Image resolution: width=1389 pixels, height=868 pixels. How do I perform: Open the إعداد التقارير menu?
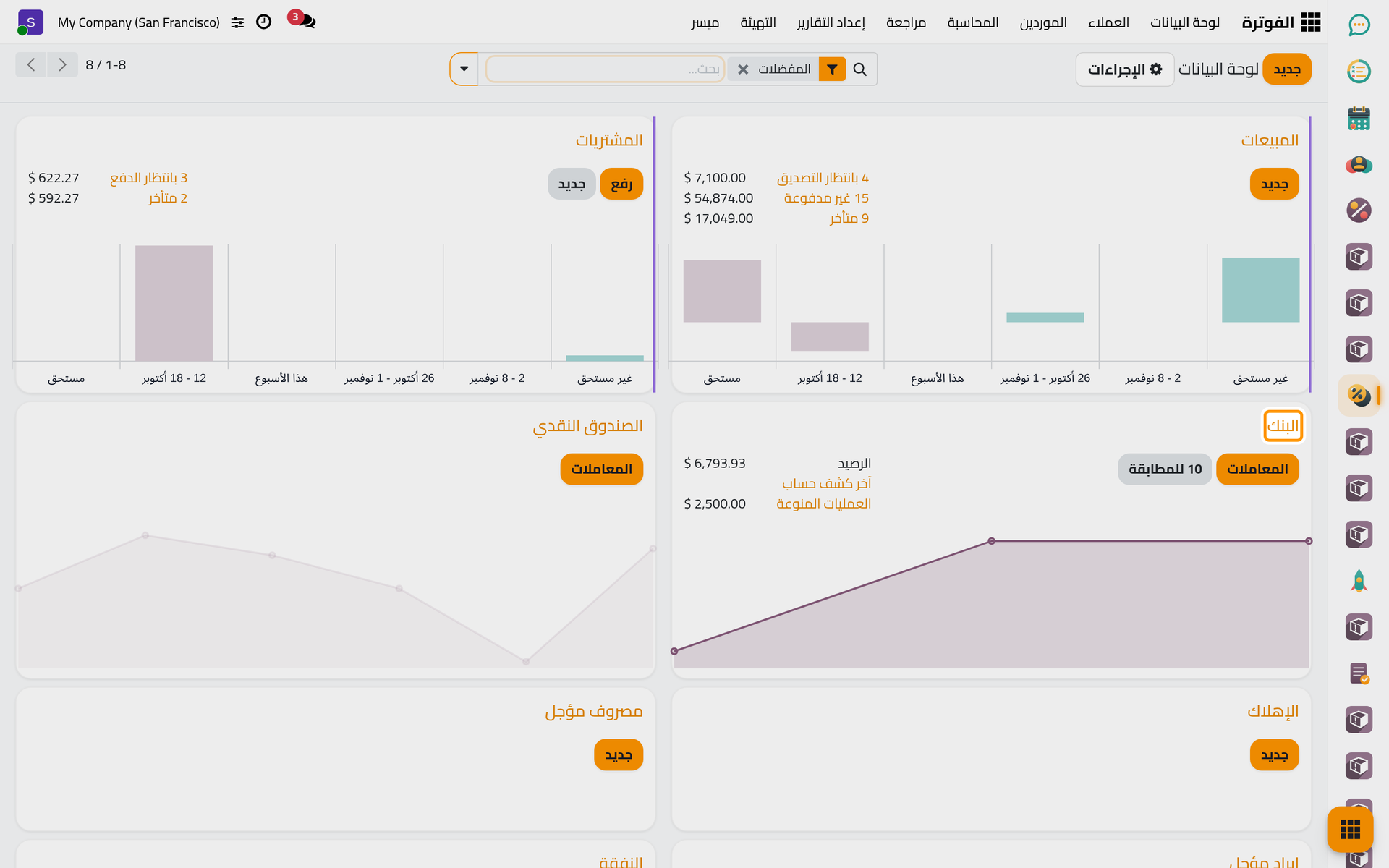click(831, 22)
